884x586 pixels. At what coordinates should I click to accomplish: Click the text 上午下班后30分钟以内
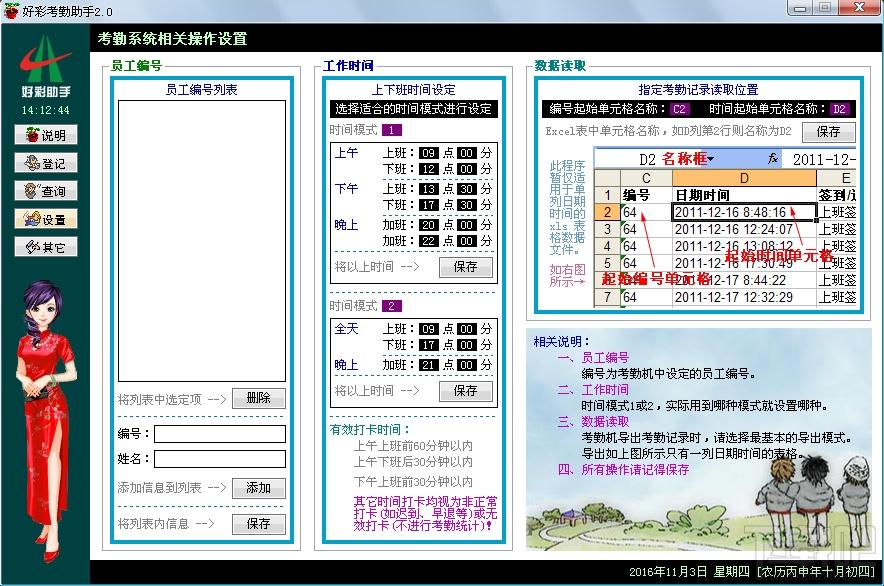pyautogui.click(x=413, y=462)
